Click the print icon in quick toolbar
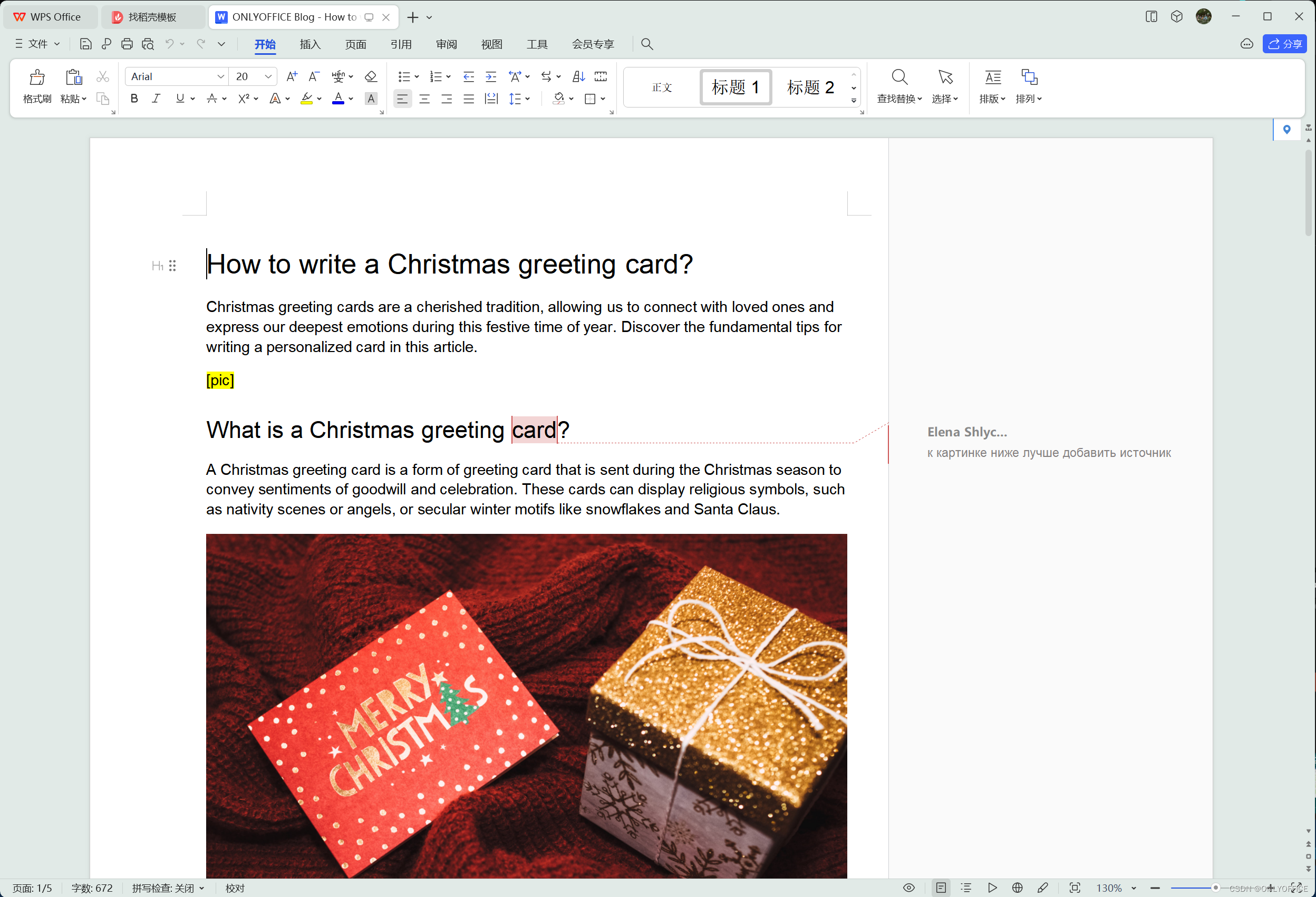1316x897 pixels. (127, 44)
